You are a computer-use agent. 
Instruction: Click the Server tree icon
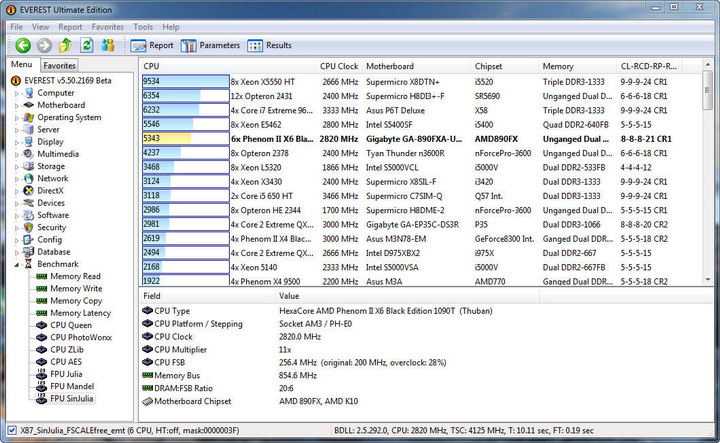click(x=29, y=129)
